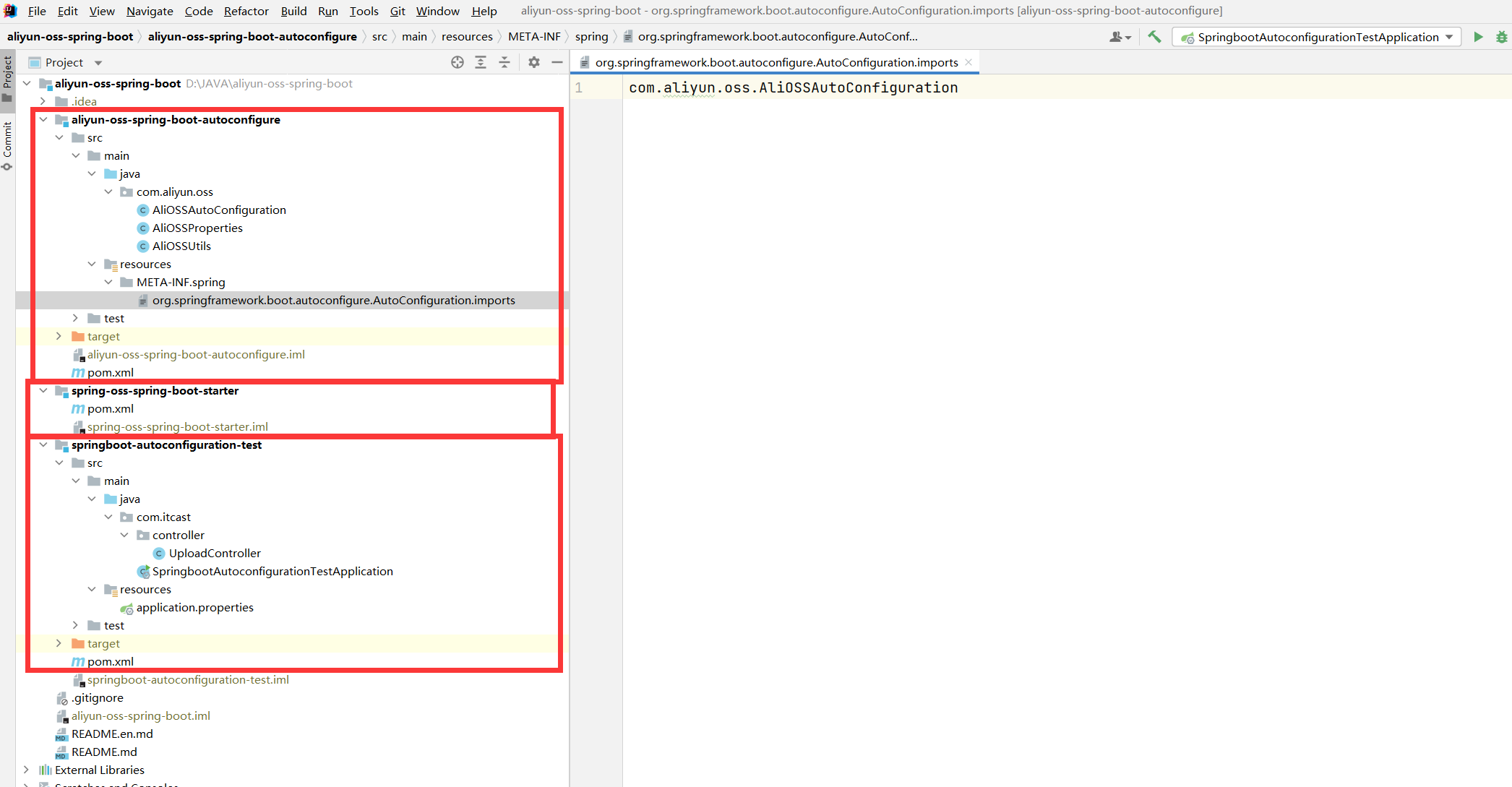This screenshot has width=1512, height=787.
Task: Open the Commit tool window
Action: click(7, 145)
